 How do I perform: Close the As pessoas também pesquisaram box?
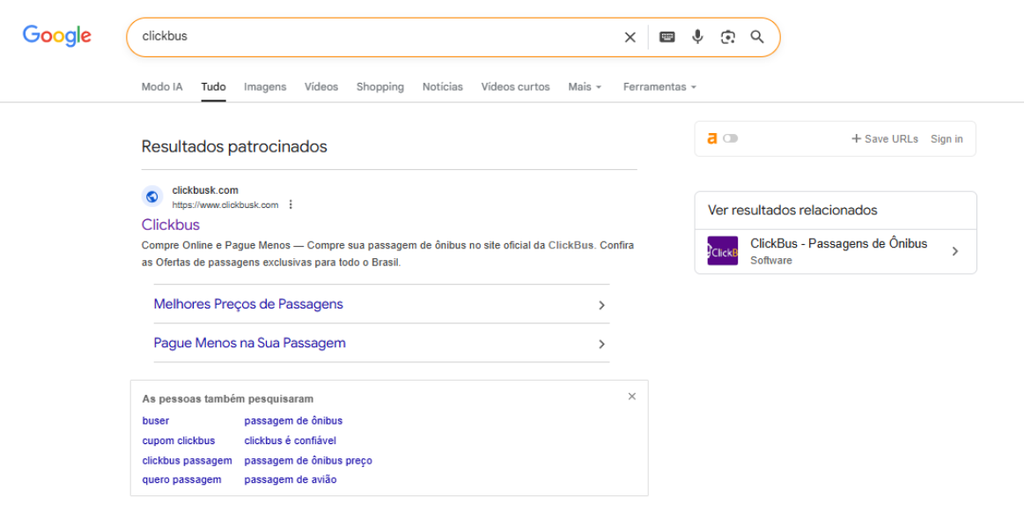click(632, 396)
